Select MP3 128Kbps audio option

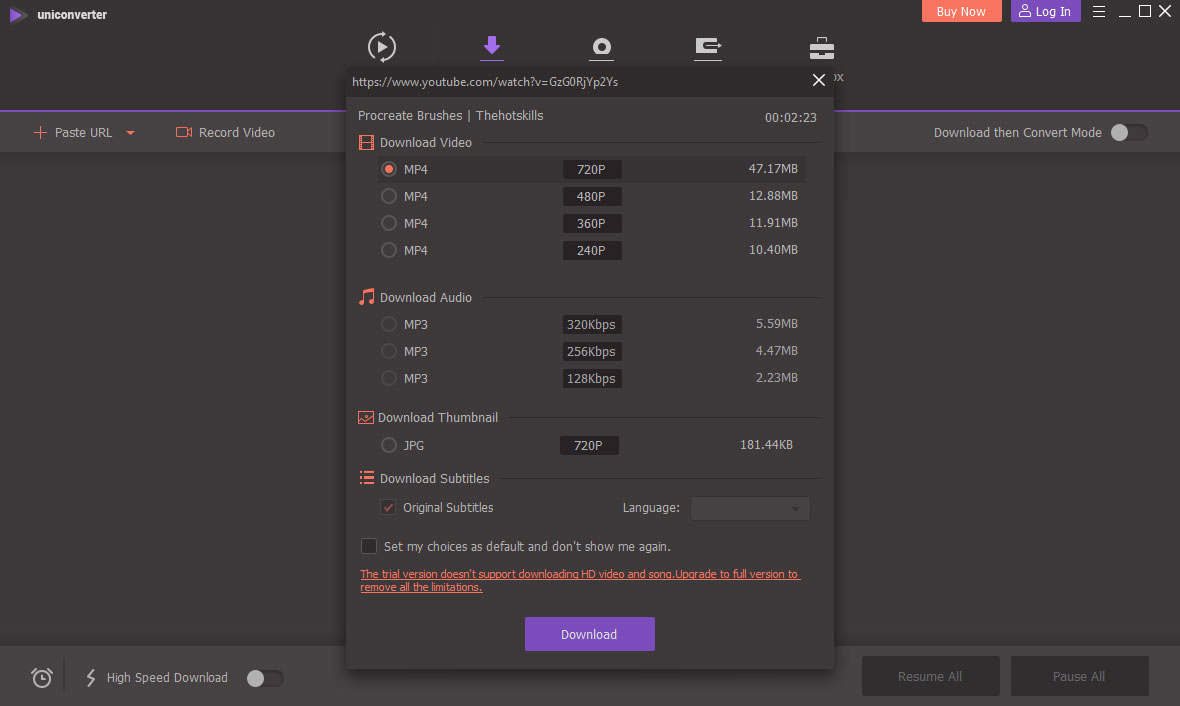pos(388,378)
